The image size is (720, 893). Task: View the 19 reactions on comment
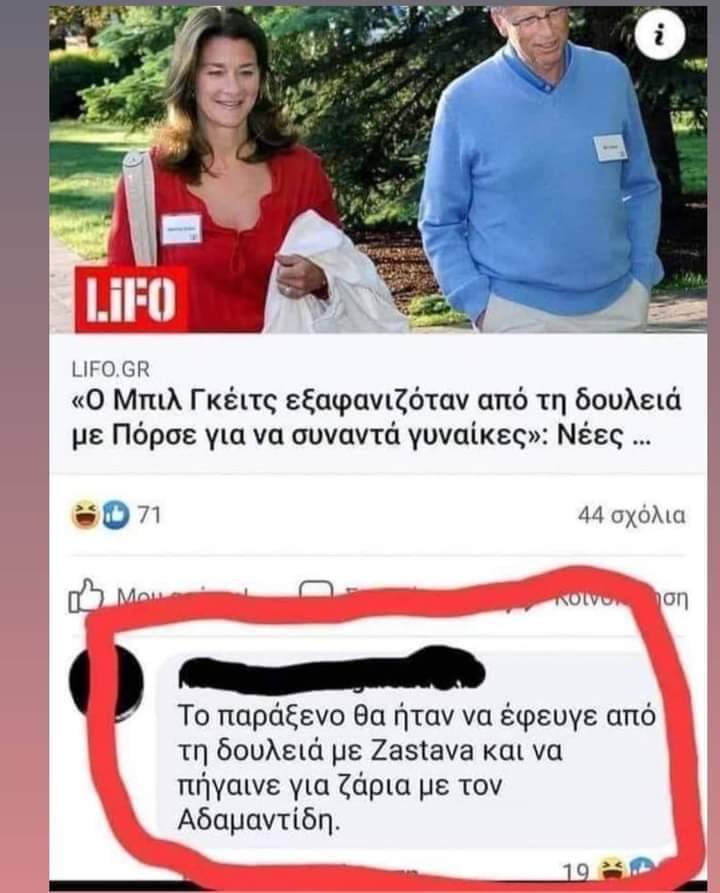click(575, 872)
